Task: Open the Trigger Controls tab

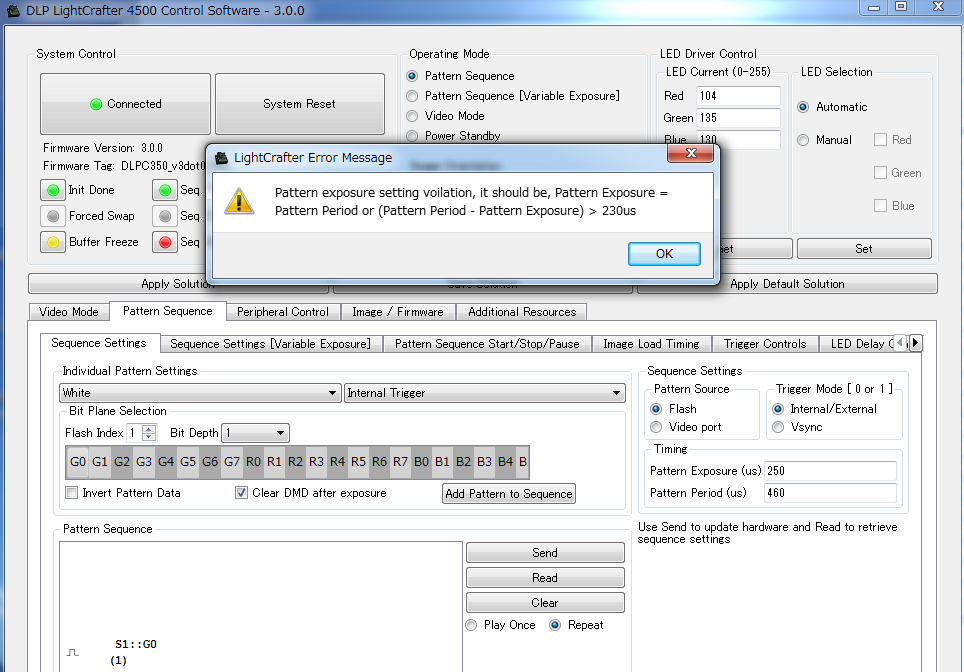Action: (765, 344)
